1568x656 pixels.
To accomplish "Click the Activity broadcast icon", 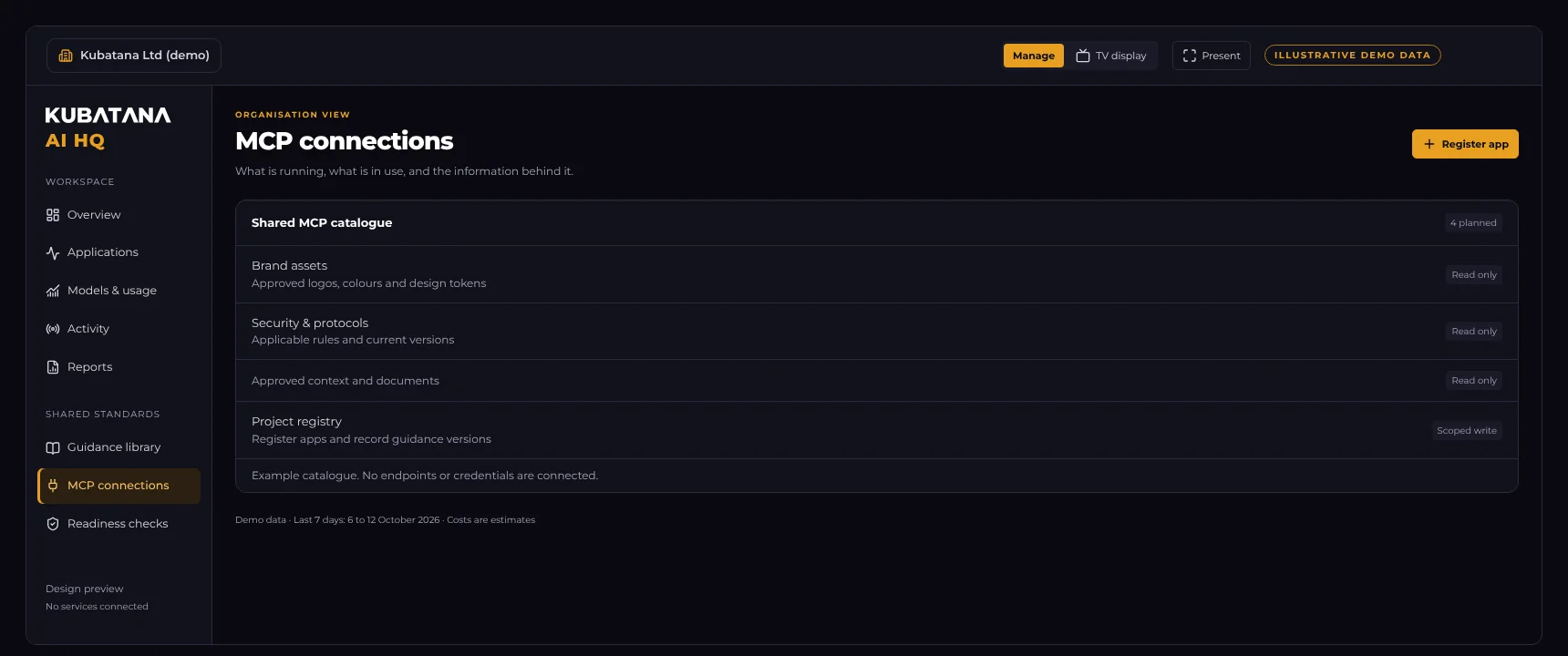I will (x=53, y=329).
